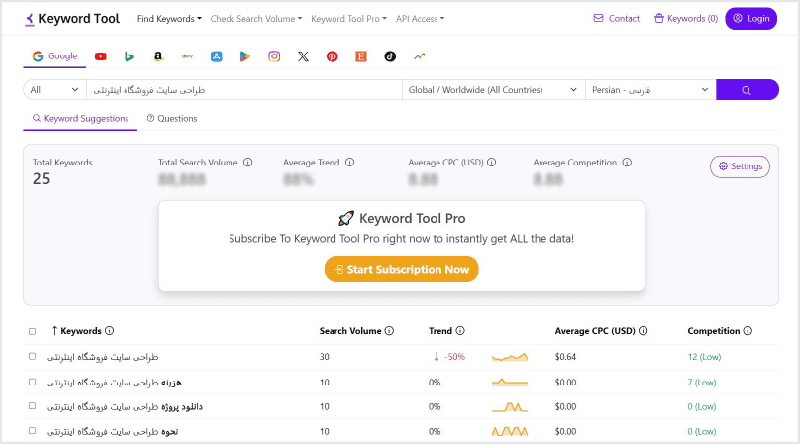Screen dimensions: 800x444
Task: Click the Search Volume column header
Action: pos(351,331)
